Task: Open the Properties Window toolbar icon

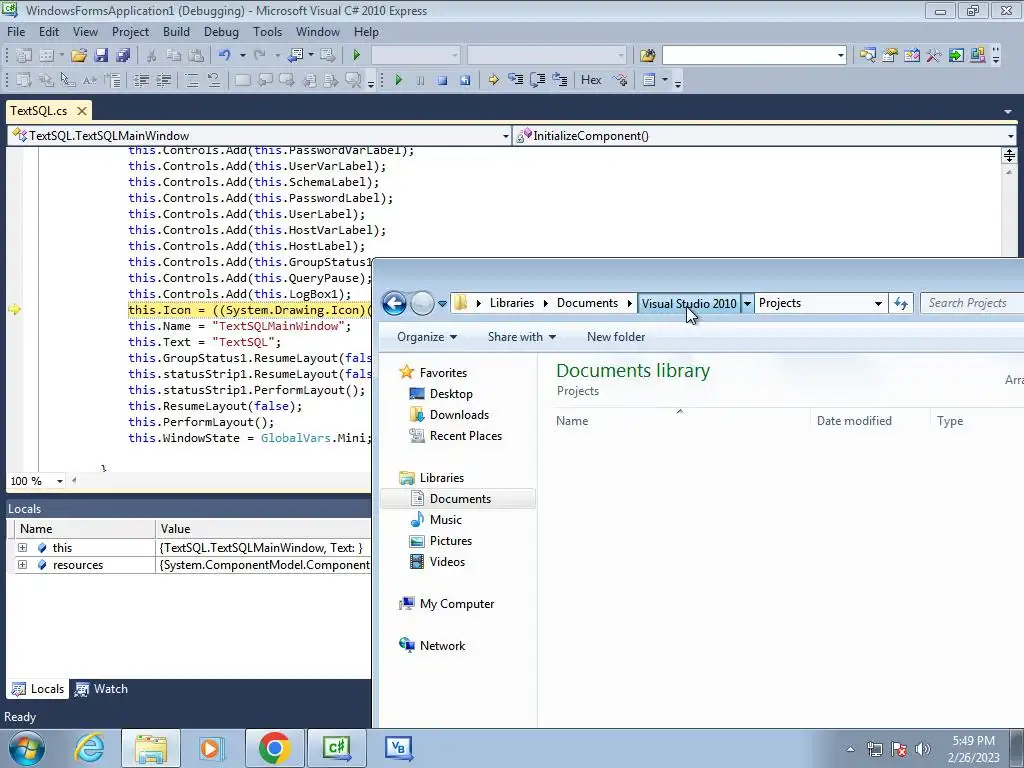Action: 889,56
